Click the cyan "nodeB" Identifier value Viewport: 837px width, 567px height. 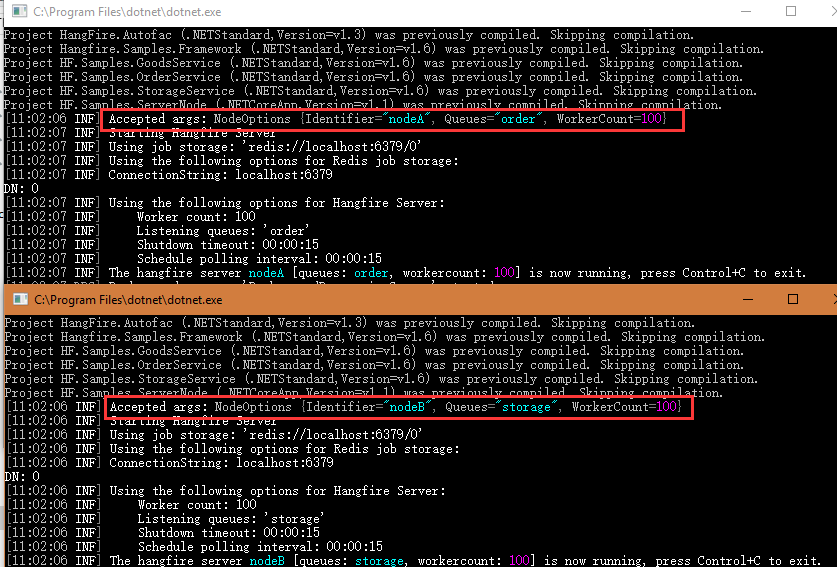point(407,406)
